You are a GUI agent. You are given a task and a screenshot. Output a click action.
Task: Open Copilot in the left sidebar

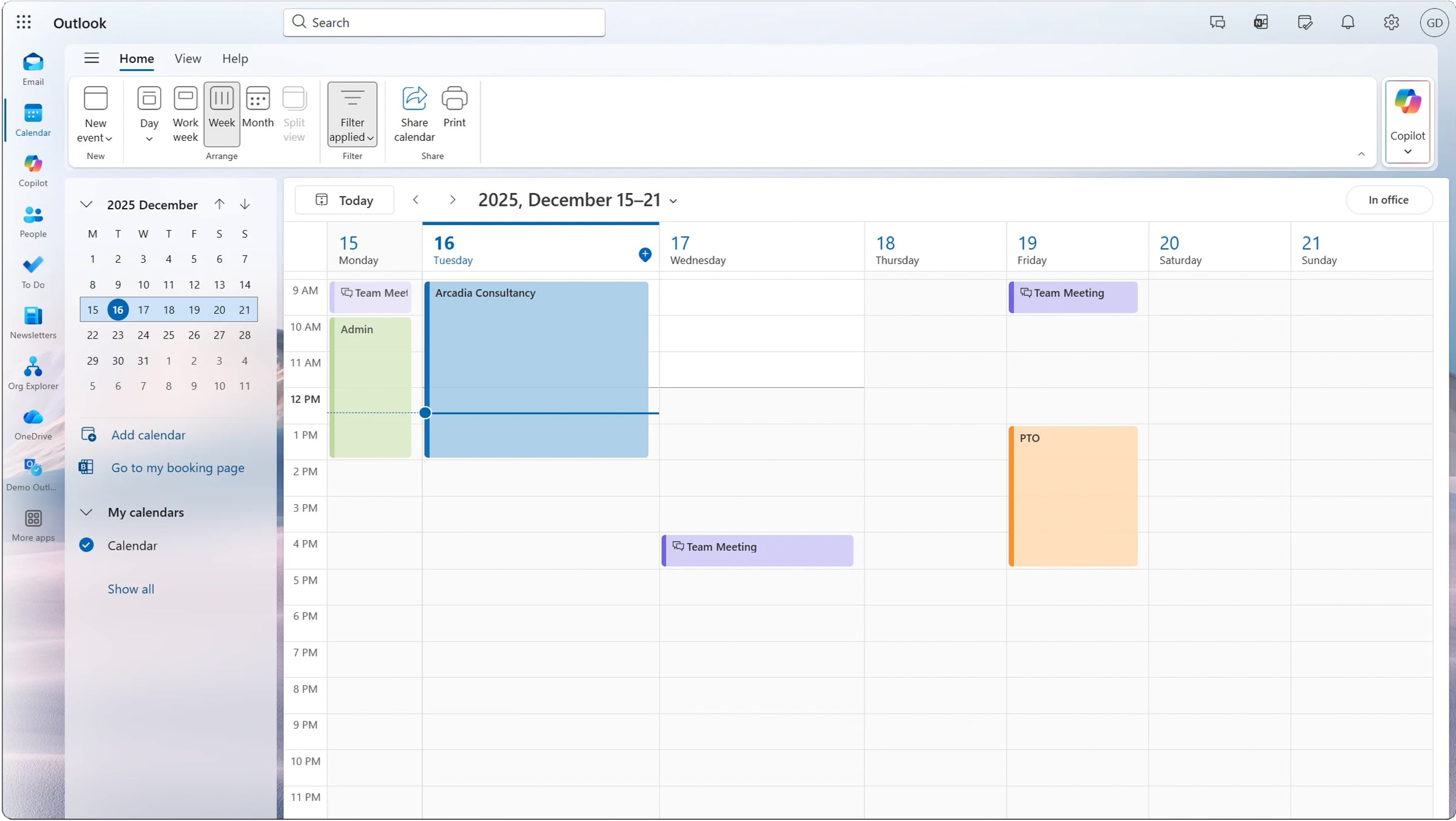(x=33, y=171)
